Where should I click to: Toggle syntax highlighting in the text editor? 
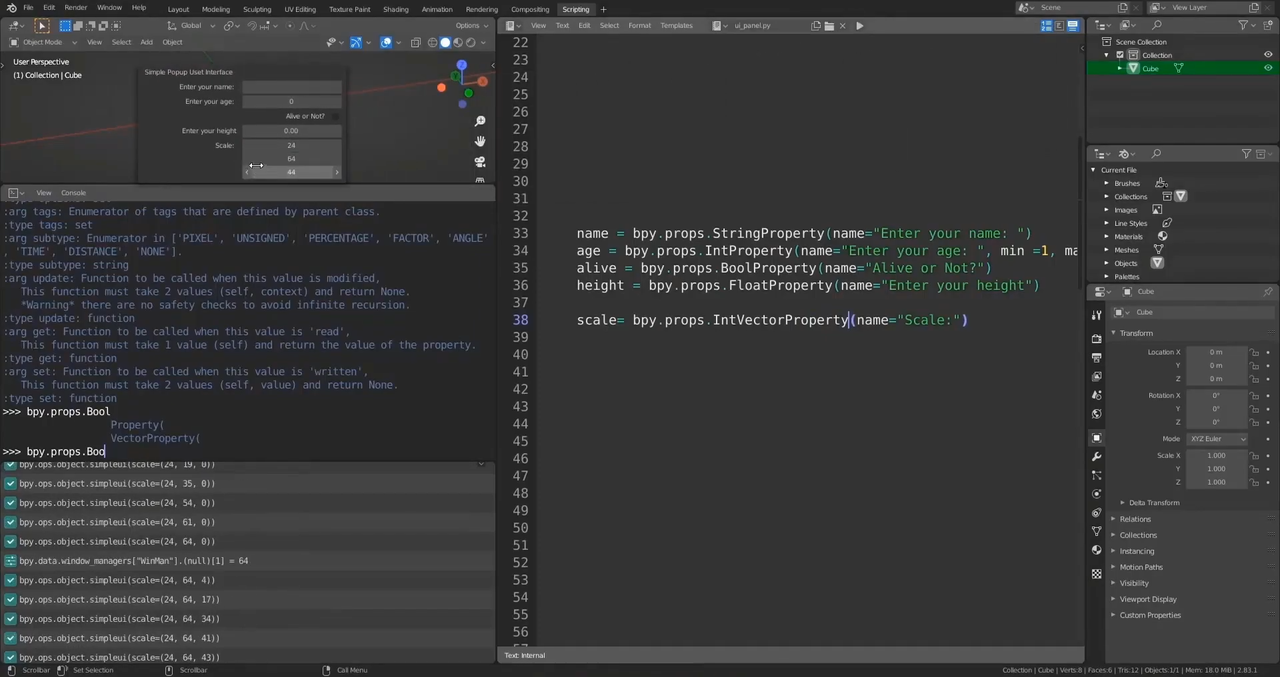click(1071, 26)
